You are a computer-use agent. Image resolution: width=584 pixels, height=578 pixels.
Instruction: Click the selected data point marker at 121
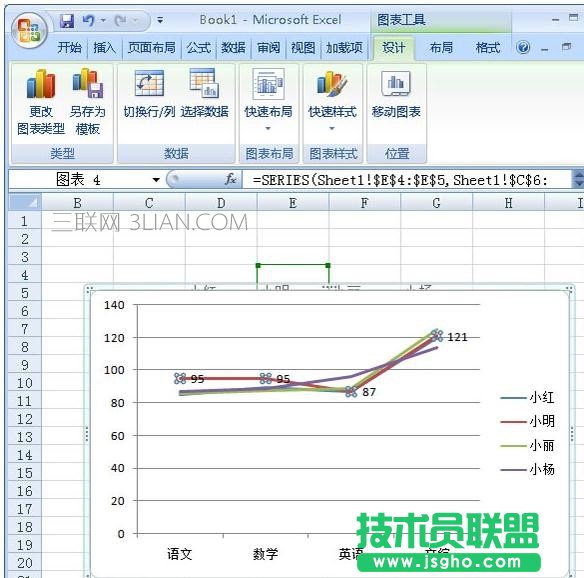[x=437, y=335]
